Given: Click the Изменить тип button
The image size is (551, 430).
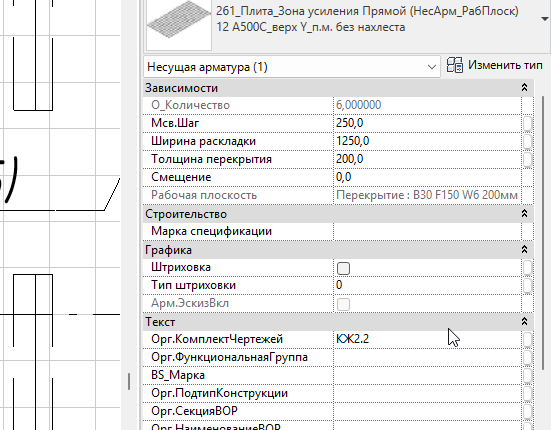Looking at the screenshot, I should click(495, 65).
